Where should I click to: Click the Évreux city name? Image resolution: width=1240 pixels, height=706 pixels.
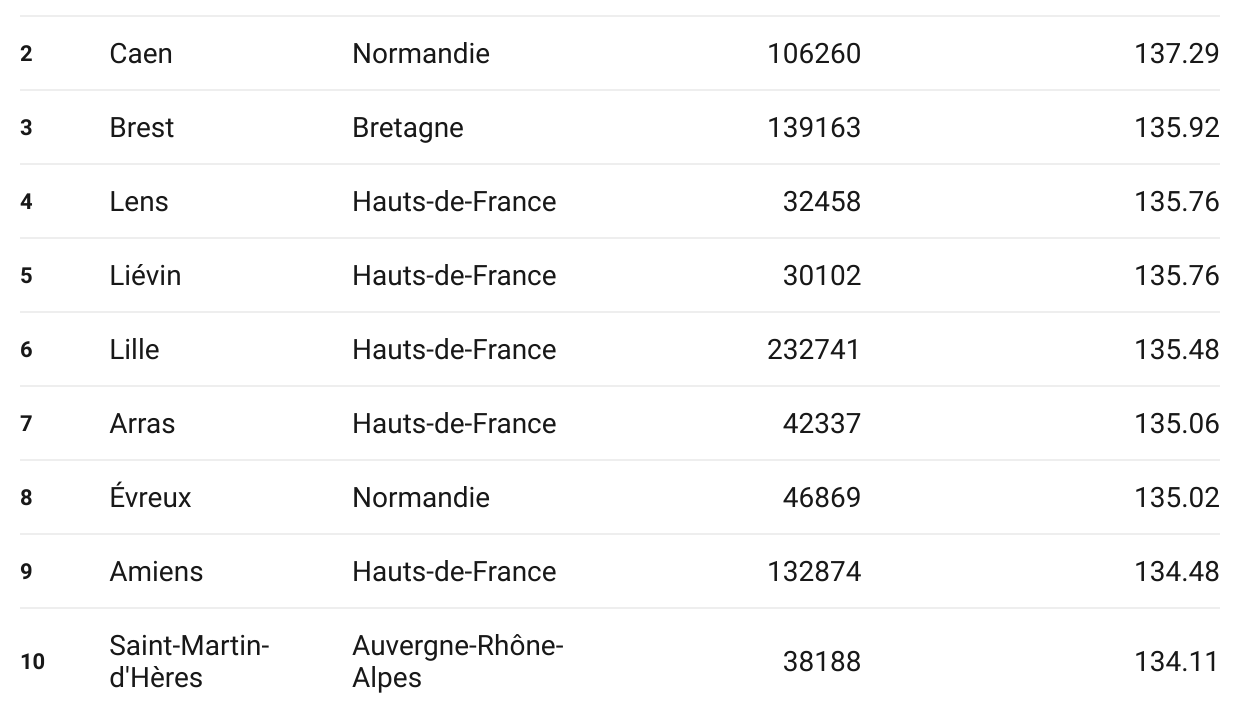[150, 497]
